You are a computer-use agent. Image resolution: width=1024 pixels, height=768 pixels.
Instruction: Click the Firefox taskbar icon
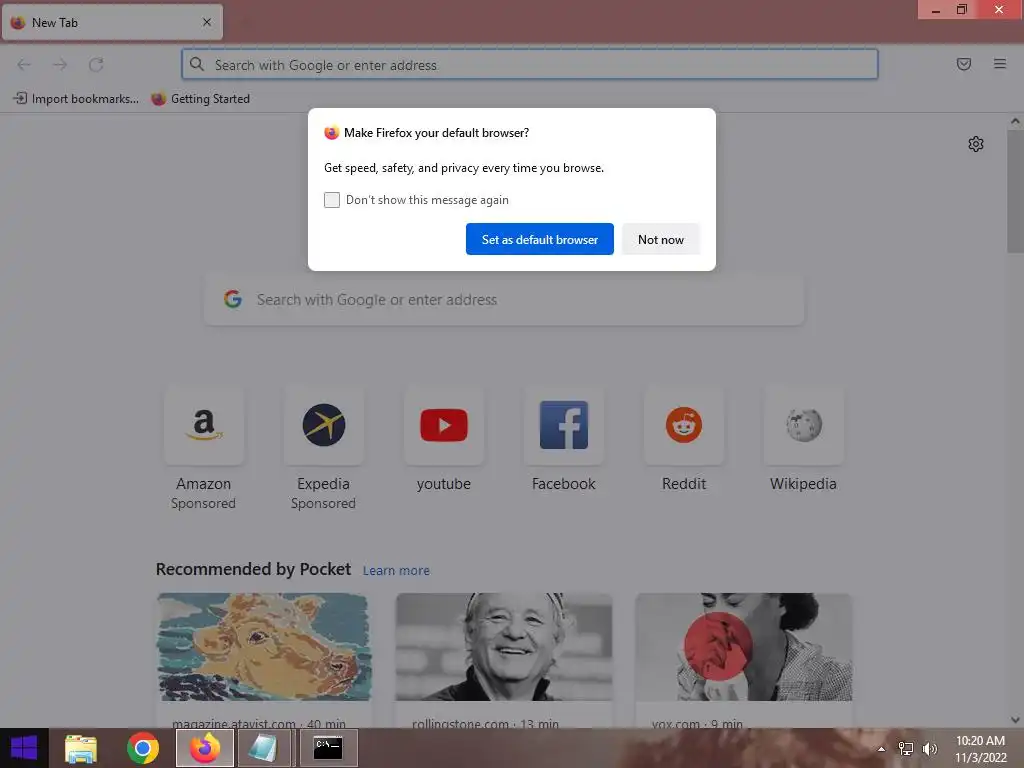click(205, 748)
